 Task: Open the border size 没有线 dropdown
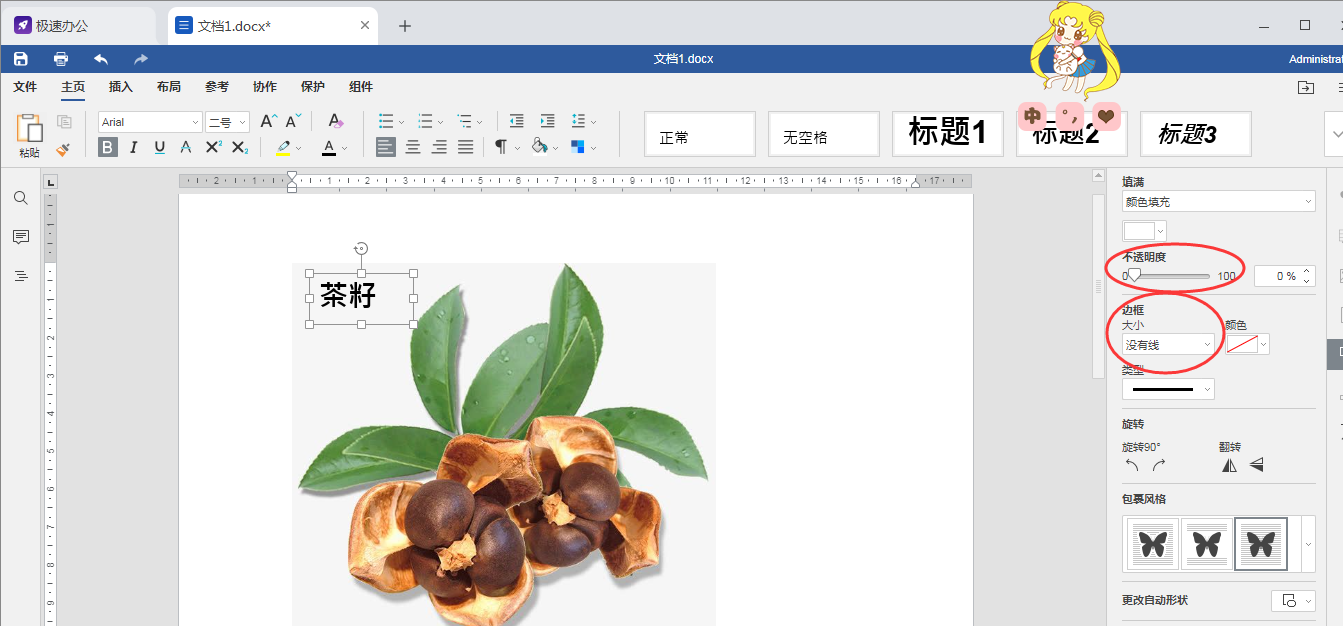click(x=1168, y=344)
